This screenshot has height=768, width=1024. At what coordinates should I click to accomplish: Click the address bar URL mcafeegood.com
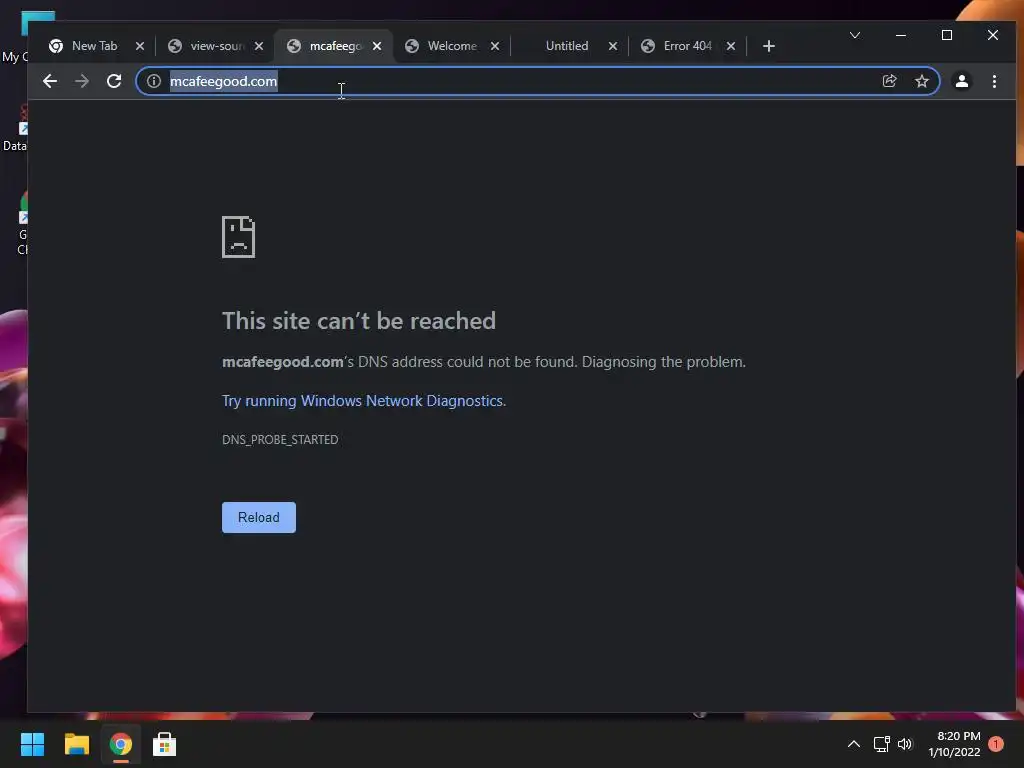point(223,81)
